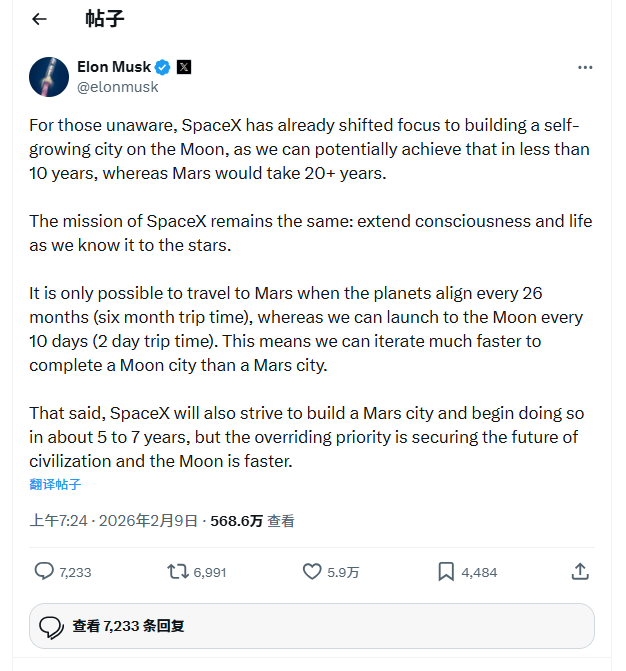This screenshot has width=626, height=671.
Task: Like the post using the heart icon
Action: (312, 571)
